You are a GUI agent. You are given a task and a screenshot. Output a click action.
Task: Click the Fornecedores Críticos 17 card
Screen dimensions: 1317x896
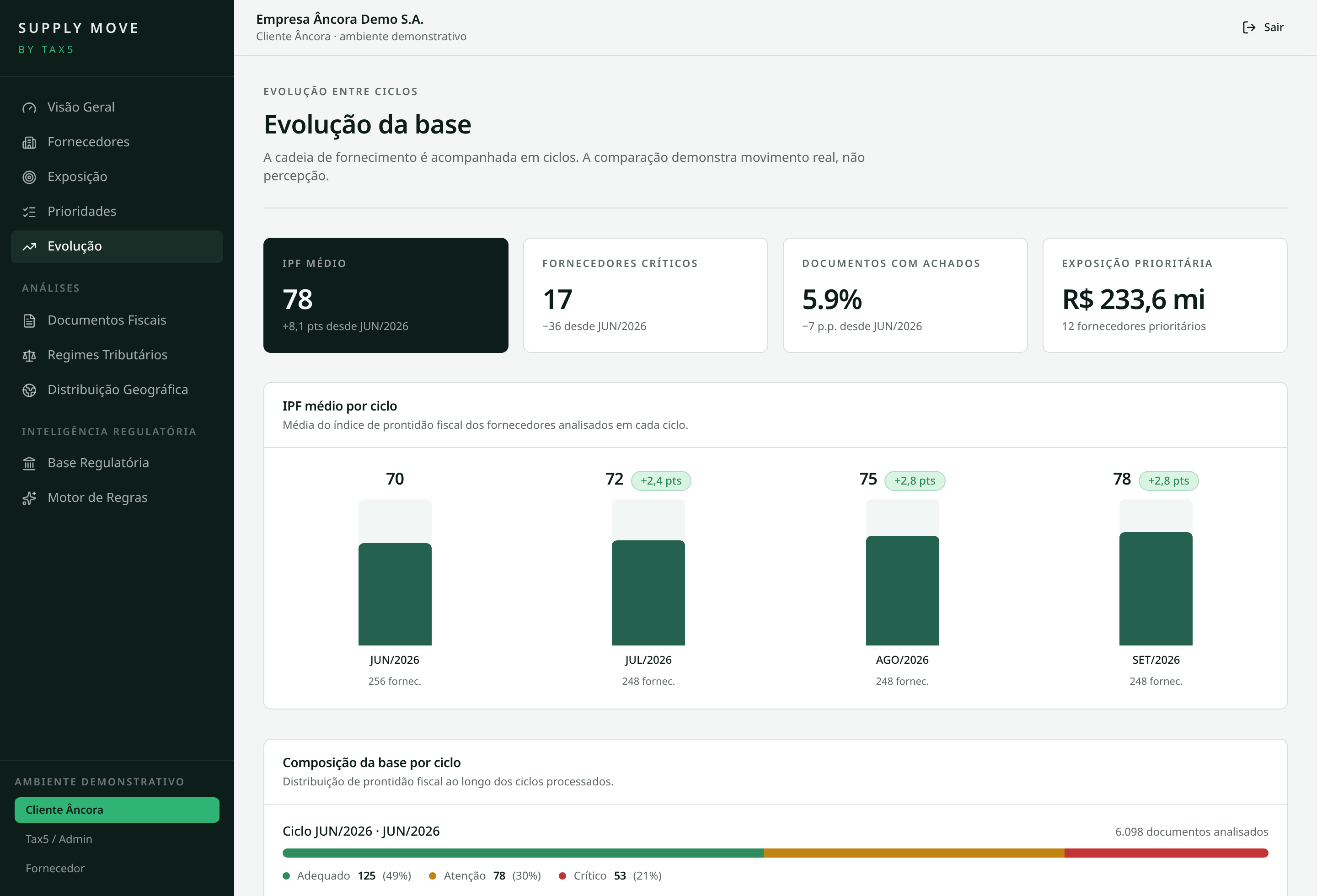pyautogui.click(x=645, y=295)
